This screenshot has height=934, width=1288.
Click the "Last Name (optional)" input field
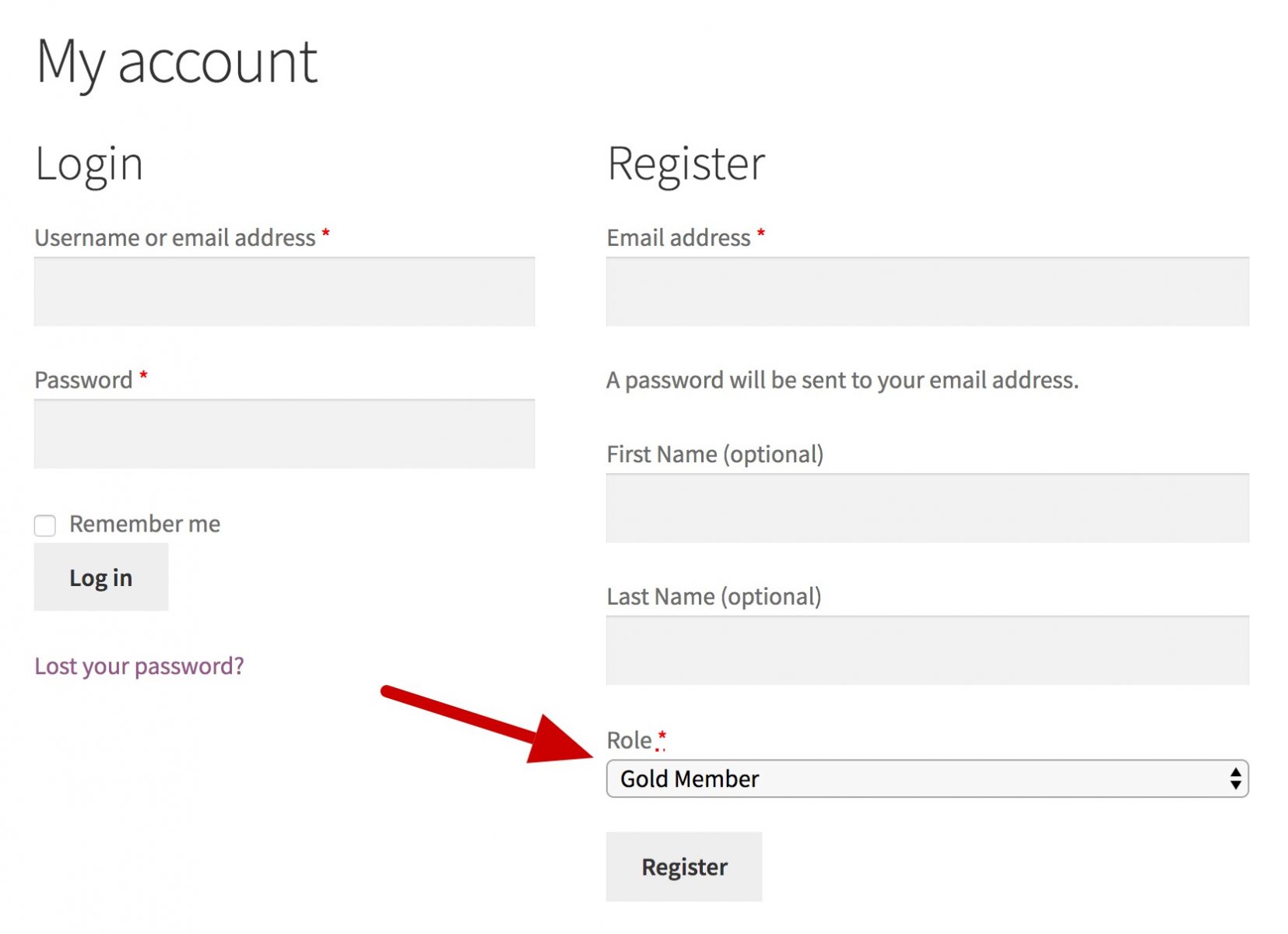tap(926, 650)
